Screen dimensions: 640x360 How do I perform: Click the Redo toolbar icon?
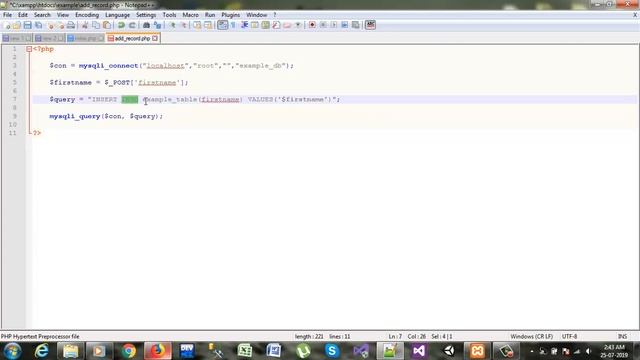(132, 25)
